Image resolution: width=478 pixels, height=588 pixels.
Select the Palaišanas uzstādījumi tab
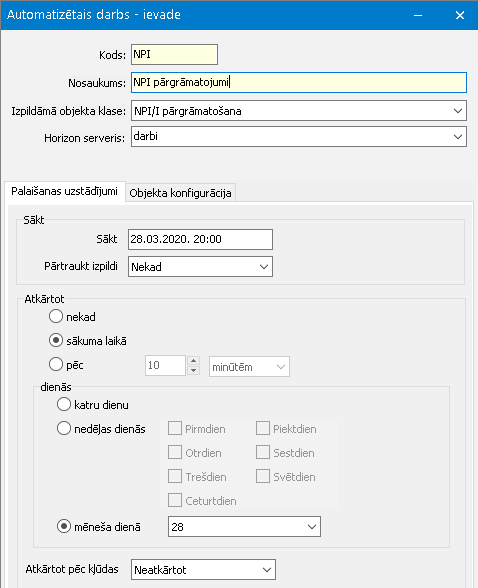tap(64, 191)
